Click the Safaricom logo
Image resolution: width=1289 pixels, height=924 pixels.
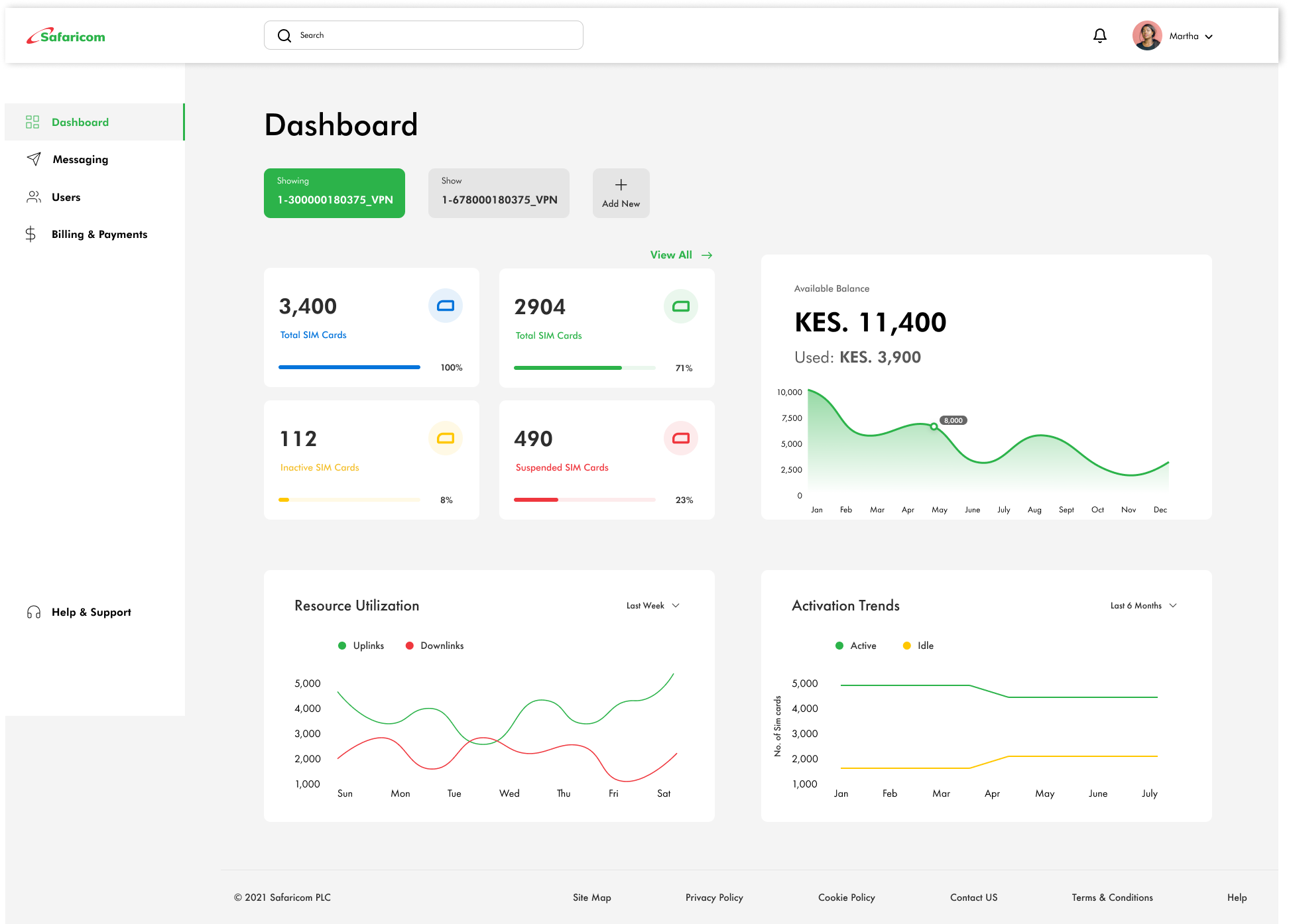pos(65,35)
